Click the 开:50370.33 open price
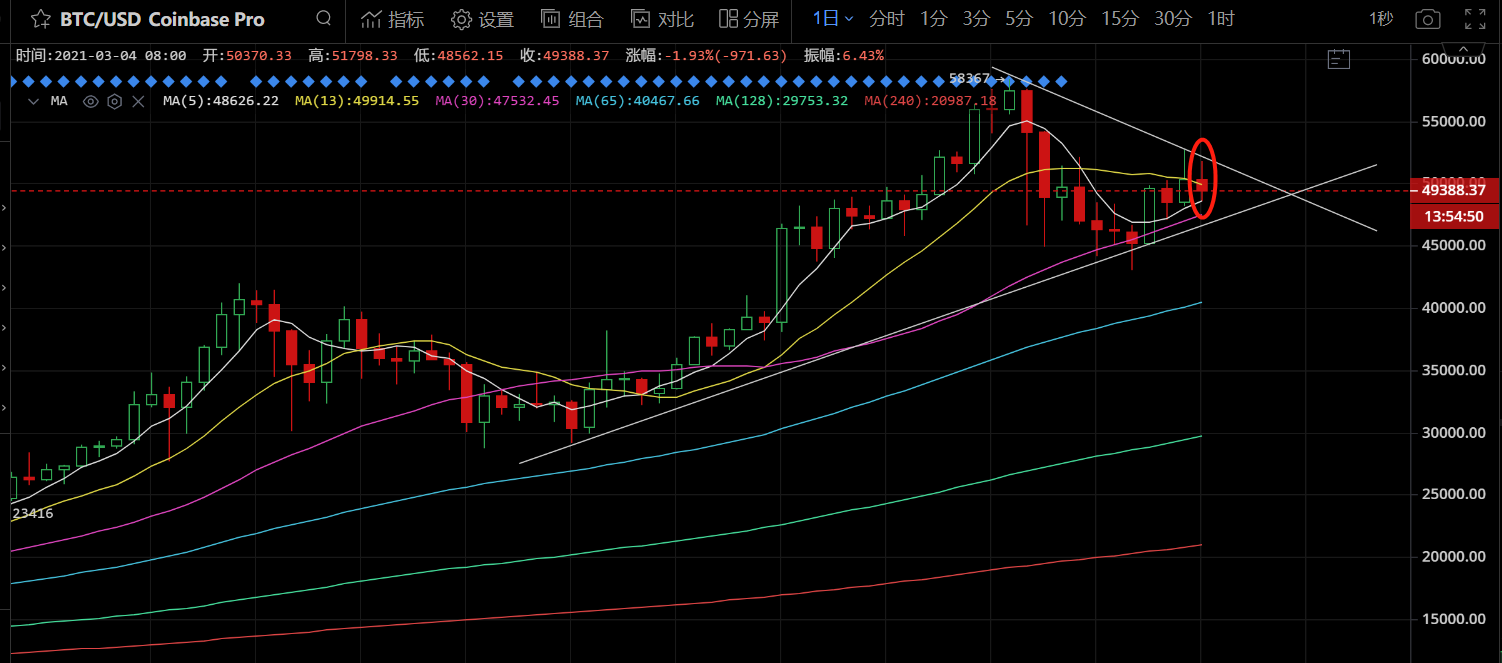This screenshot has width=1502, height=663. click(x=247, y=56)
